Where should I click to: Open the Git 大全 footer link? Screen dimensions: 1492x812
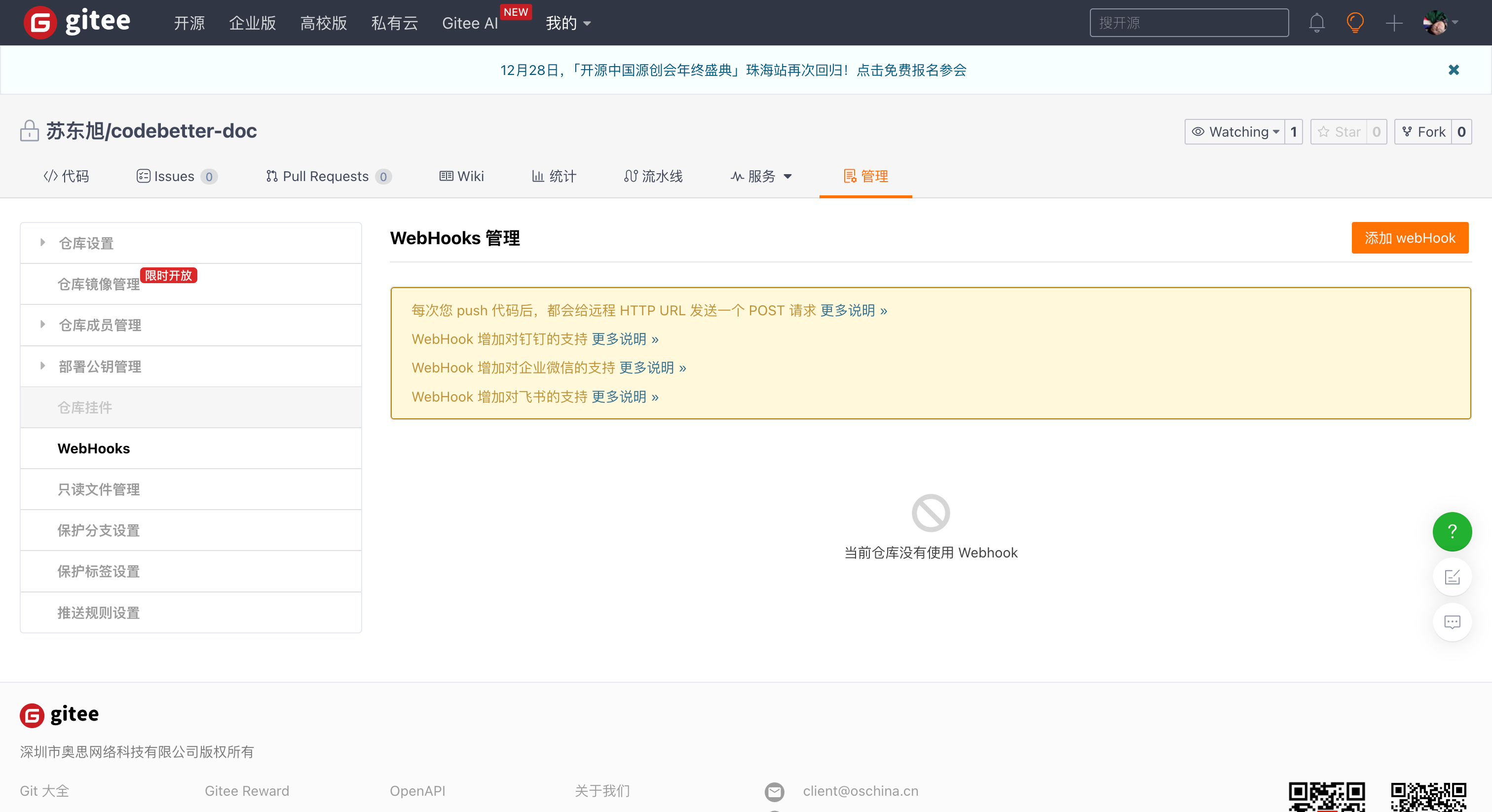coord(44,791)
